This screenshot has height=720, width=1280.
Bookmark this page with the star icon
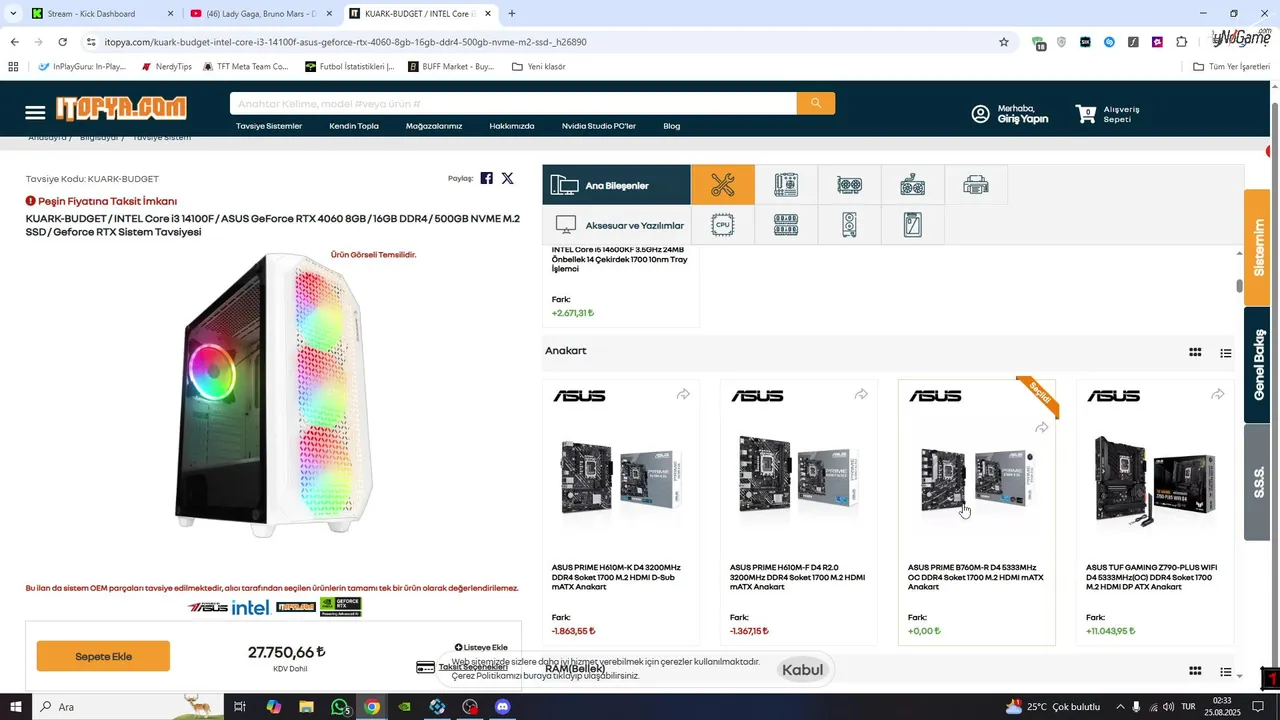1004,42
